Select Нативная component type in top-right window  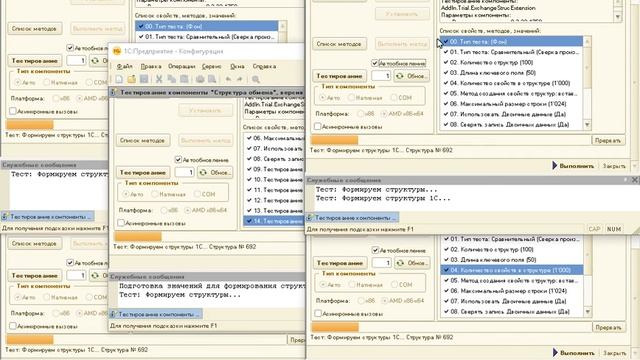[351, 98]
